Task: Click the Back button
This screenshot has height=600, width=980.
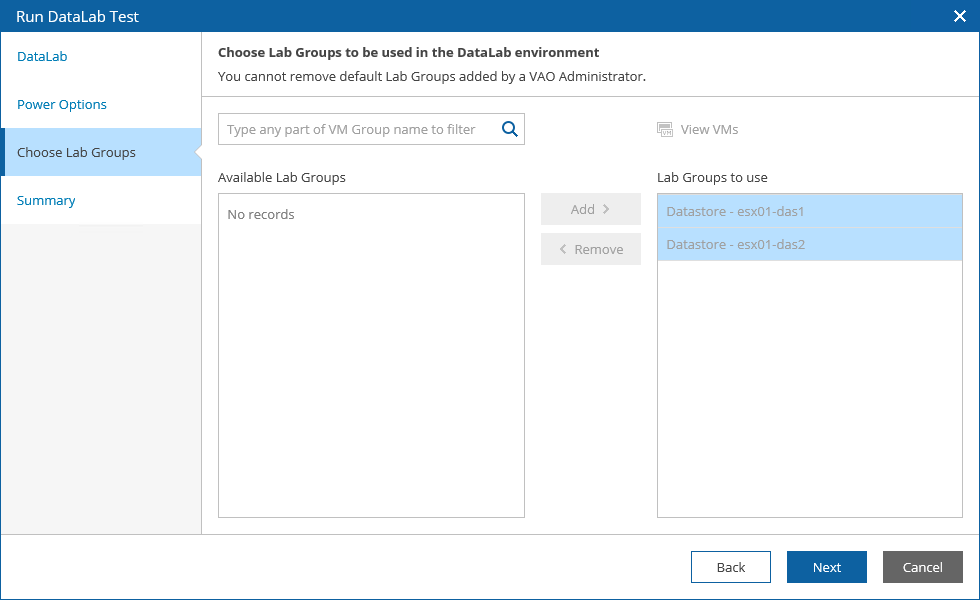Action: click(x=731, y=567)
